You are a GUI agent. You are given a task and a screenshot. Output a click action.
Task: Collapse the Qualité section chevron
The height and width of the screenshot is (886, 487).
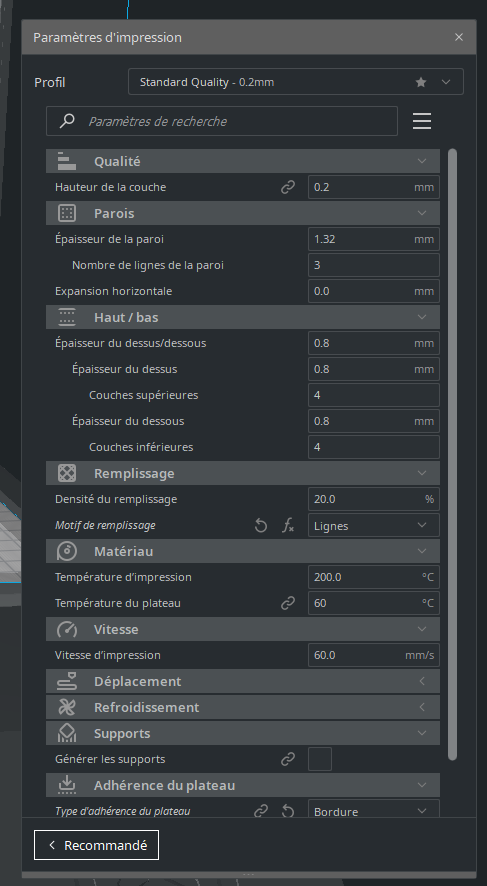pos(422,161)
